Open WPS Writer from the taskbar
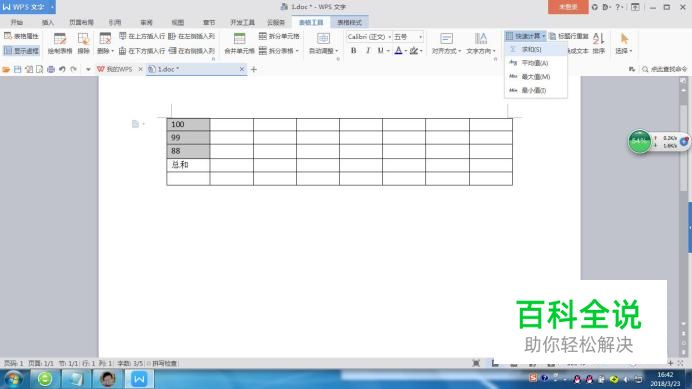The image size is (692, 389). click(x=139, y=379)
